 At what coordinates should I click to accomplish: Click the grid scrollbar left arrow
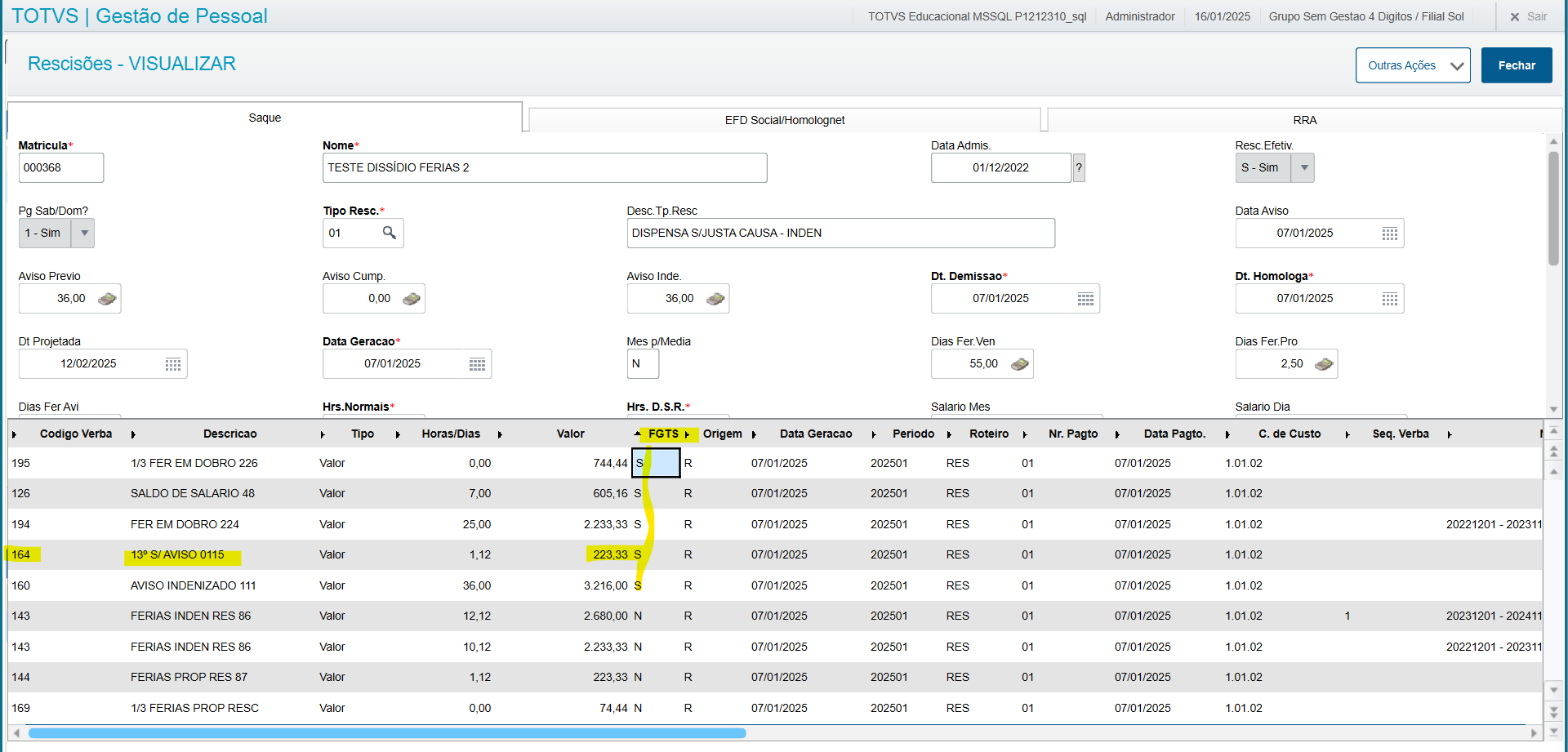(16, 733)
